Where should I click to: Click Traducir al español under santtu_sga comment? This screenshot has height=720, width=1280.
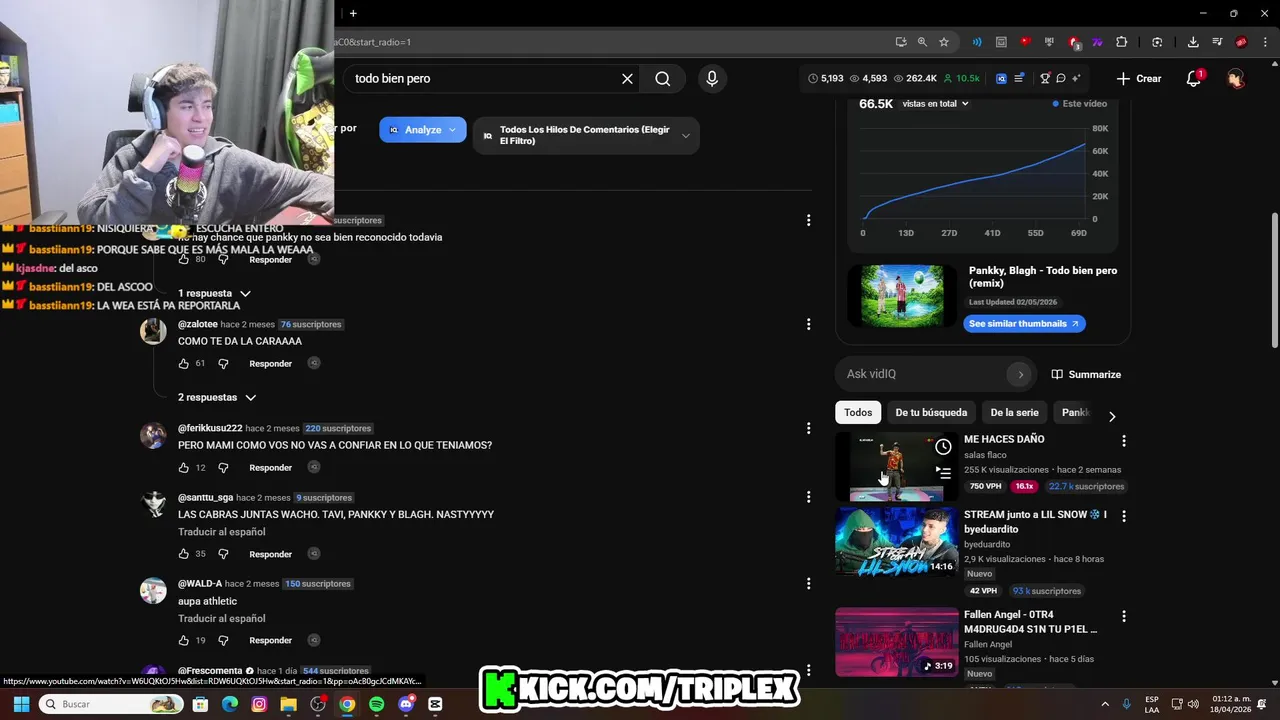click(221, 532)
